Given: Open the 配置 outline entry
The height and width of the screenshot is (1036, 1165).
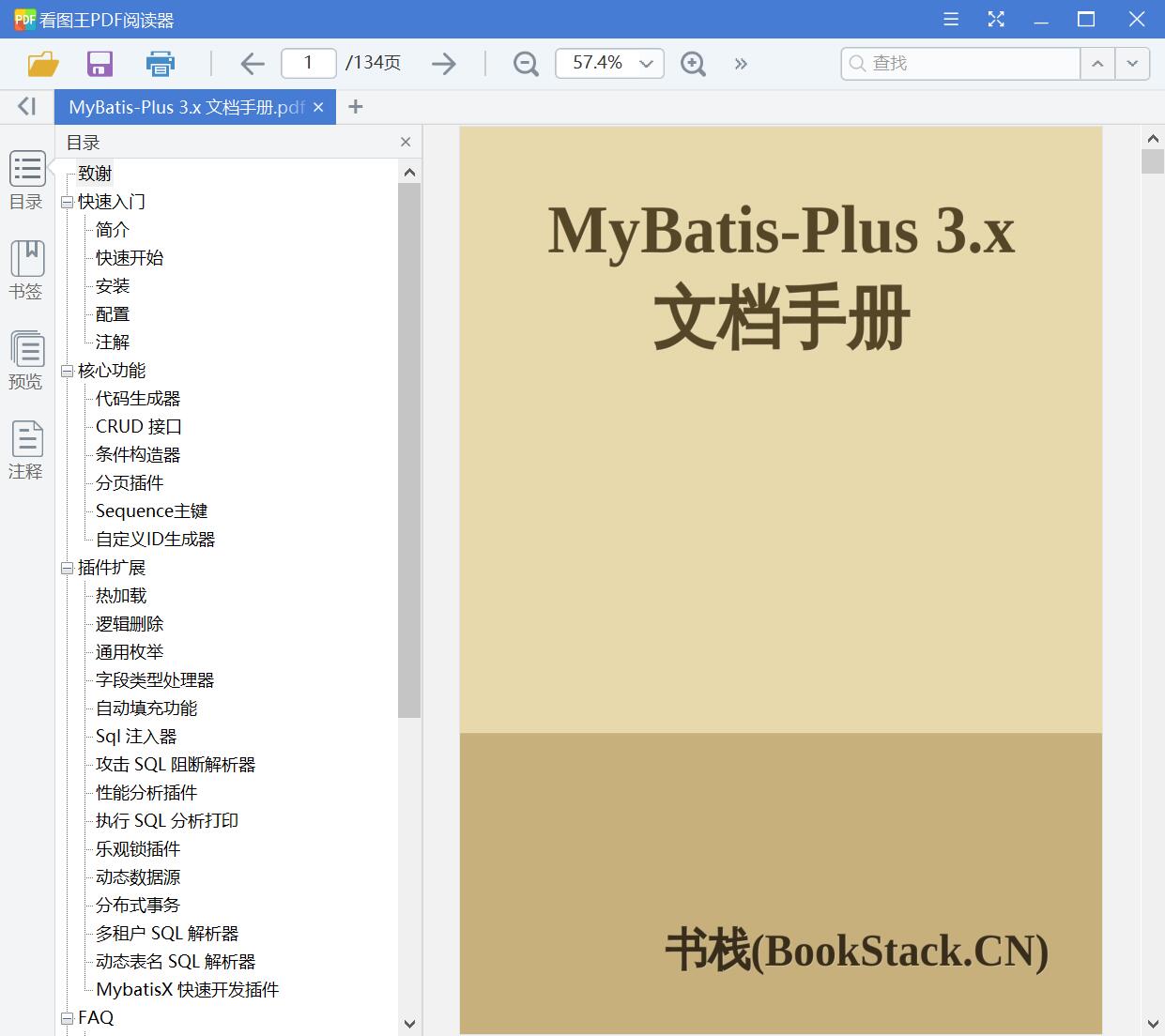Looking at the screenshot, I should (113, 314).
